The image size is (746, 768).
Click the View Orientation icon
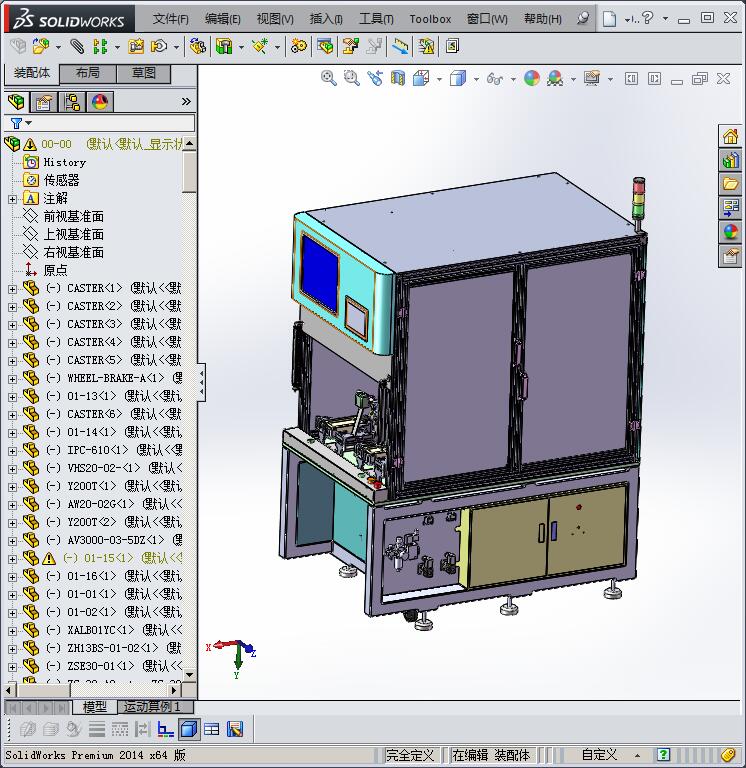coord(421,78)
